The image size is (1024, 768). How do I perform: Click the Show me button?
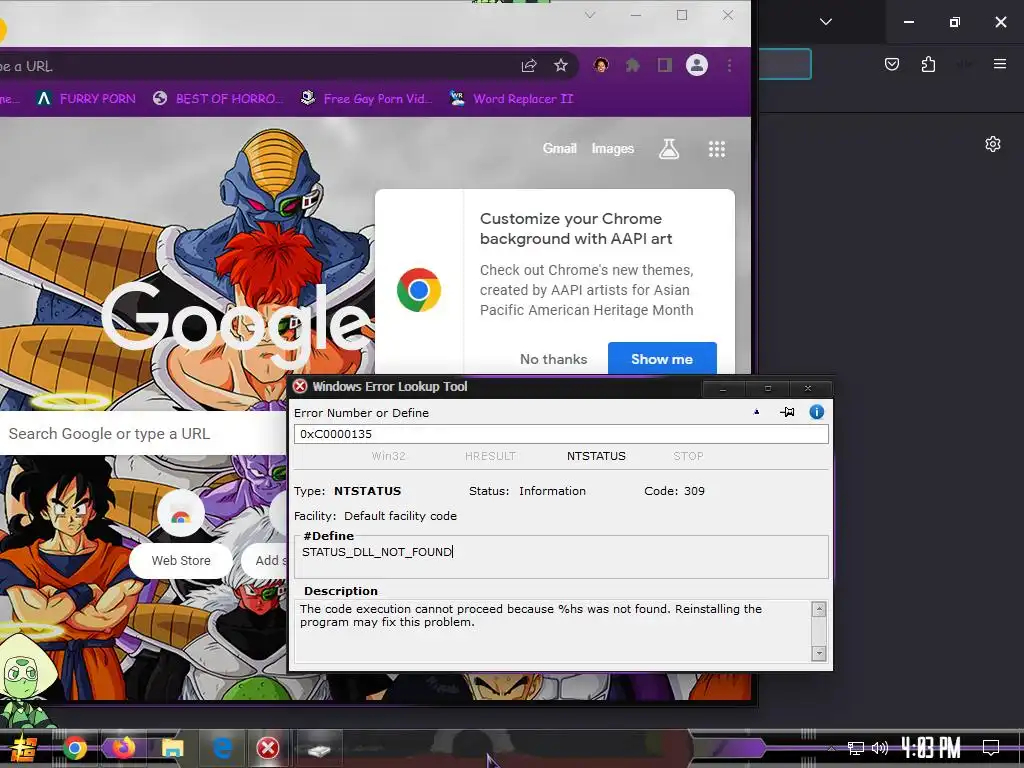[x=662, y=359]
